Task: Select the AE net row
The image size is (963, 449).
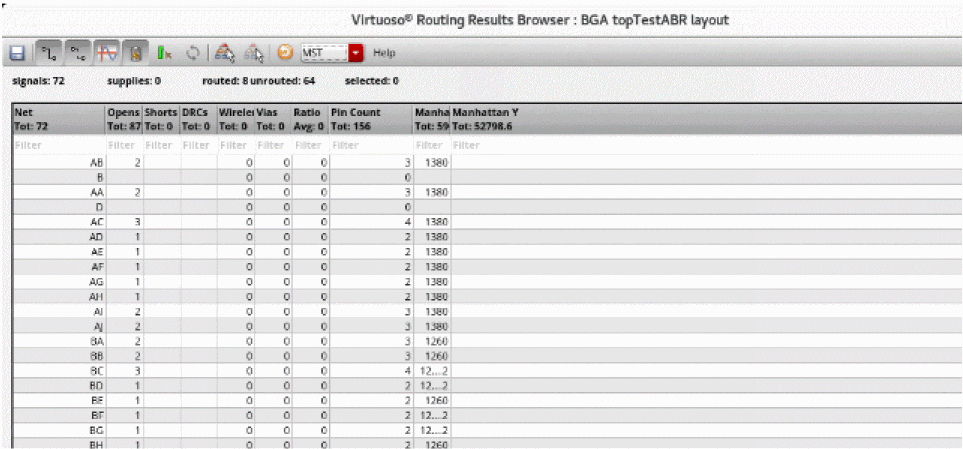Action: pyautogui.click(x=487, y=252)
